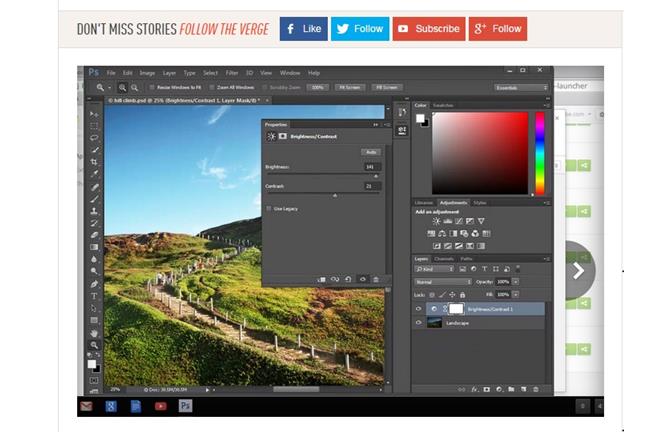This screenshot has width=650, height=432.
Task: Click trash icon at Layers panel bottom
Action: pyautogui.click(x=536, y=389)
